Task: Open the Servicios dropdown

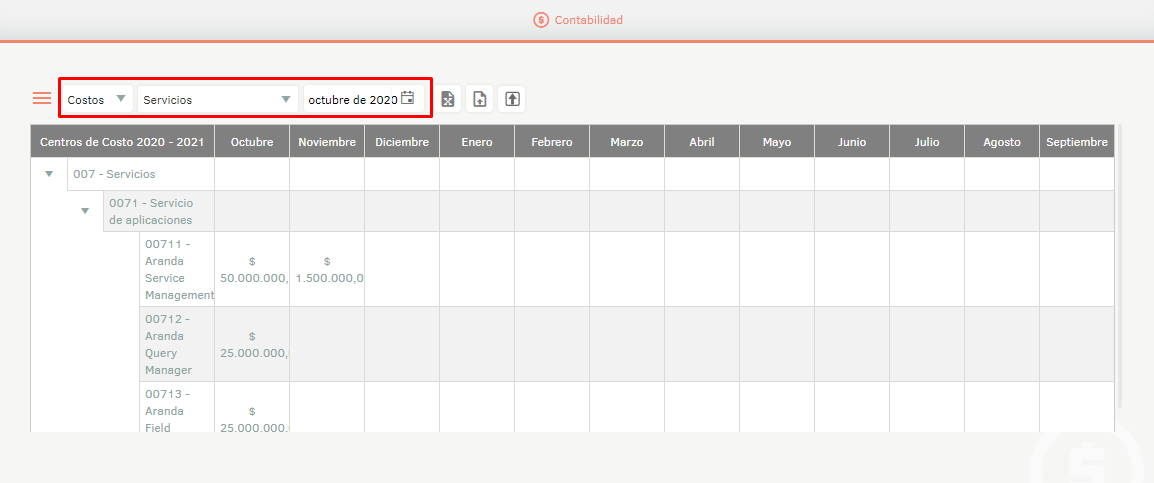Action: (x=217, y=99)
